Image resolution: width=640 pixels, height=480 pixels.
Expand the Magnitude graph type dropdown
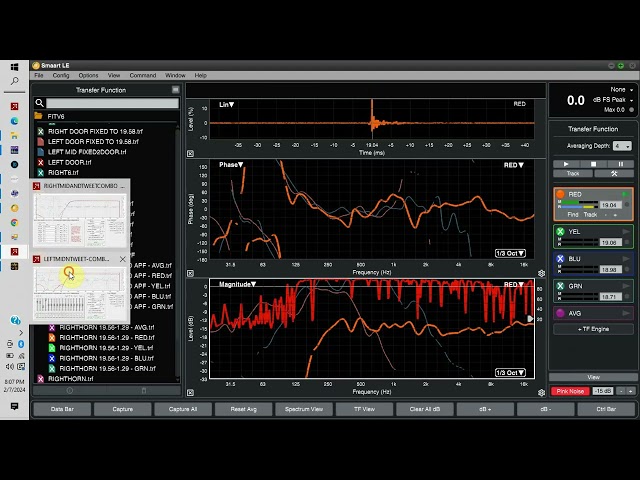(238, 284)
